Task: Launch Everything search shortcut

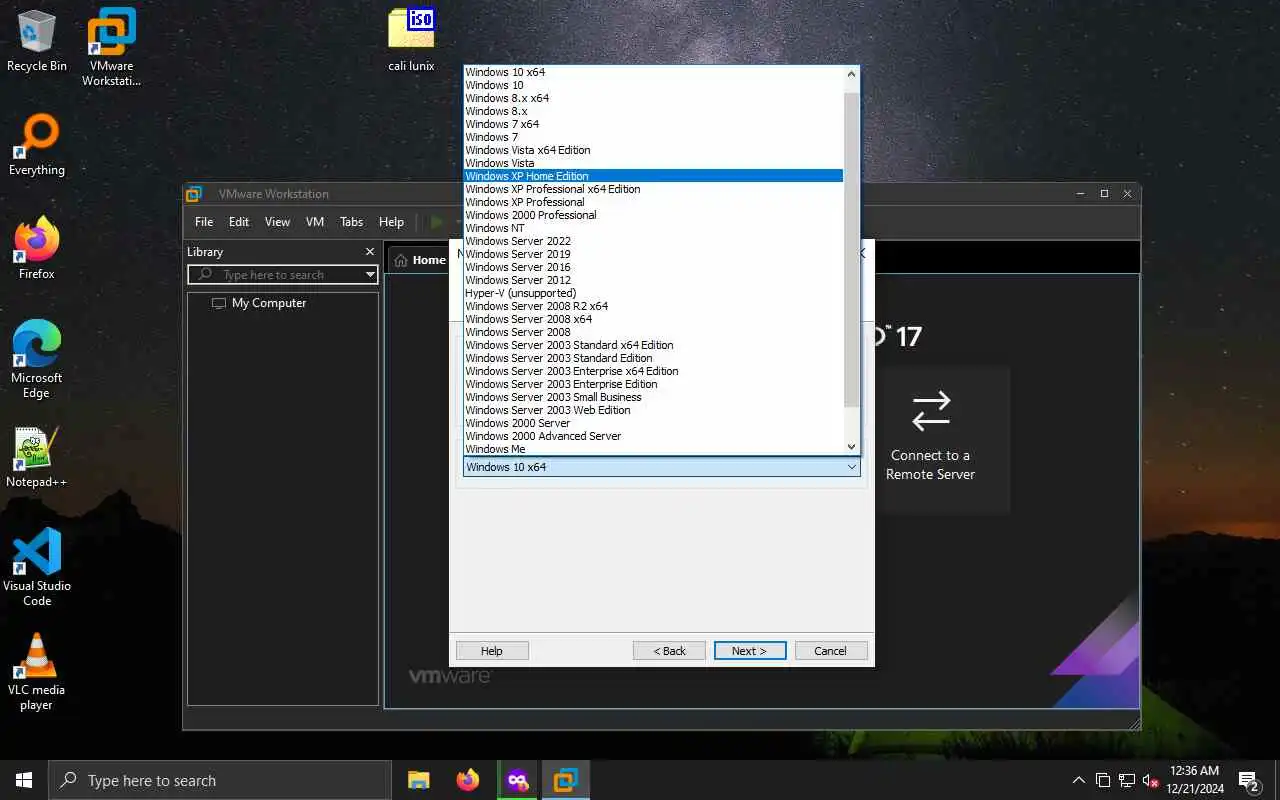Action: [37, 145]
